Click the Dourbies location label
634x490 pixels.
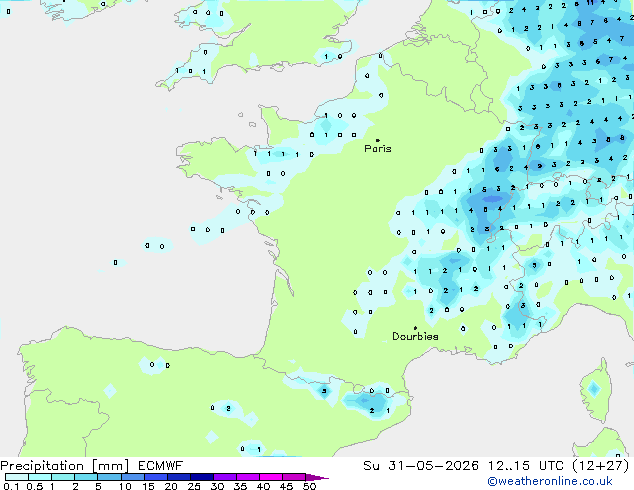point(415,336)
